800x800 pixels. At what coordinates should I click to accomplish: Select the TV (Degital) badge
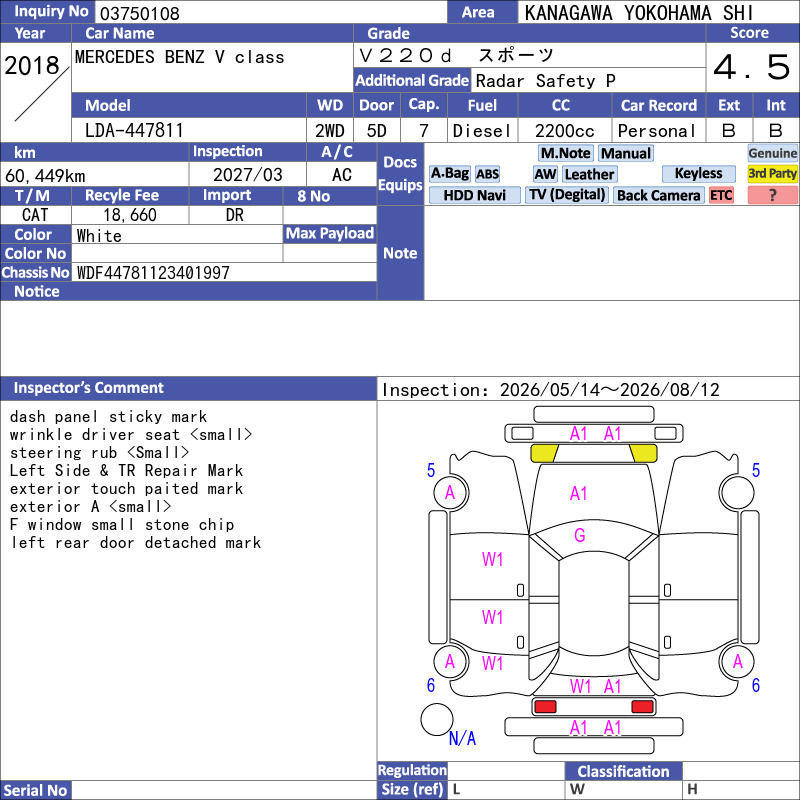tap(567, 195)
